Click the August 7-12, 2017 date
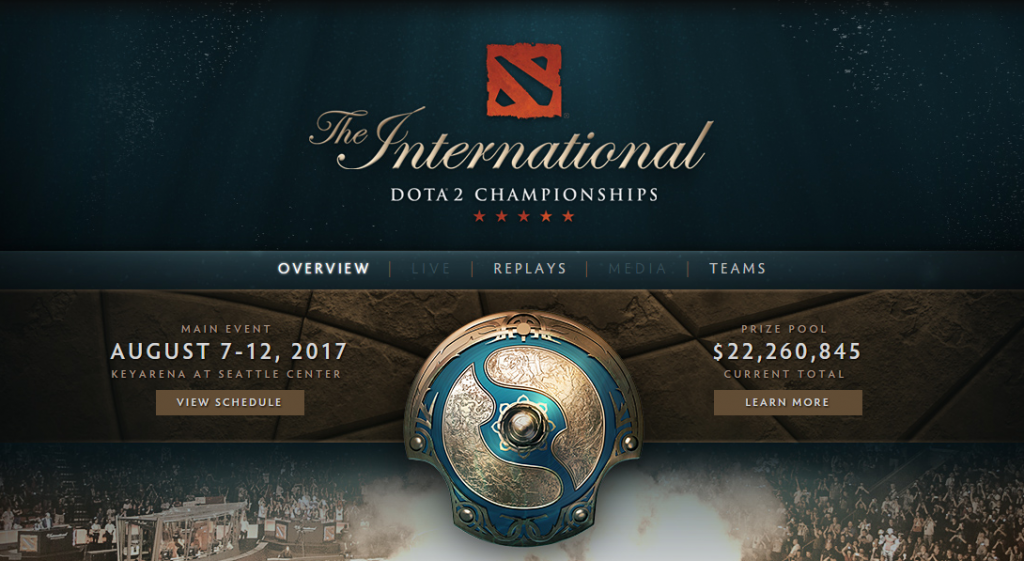This screenshot has height=561, width=1024. [x=229, y=352]
